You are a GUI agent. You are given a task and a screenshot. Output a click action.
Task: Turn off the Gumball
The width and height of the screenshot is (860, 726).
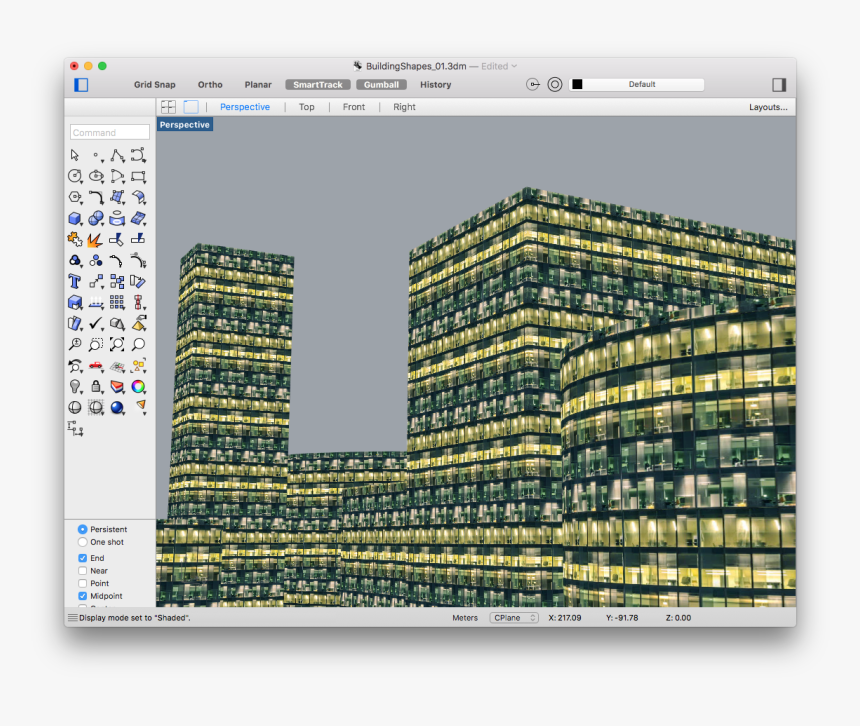click(x=381, y=84)
